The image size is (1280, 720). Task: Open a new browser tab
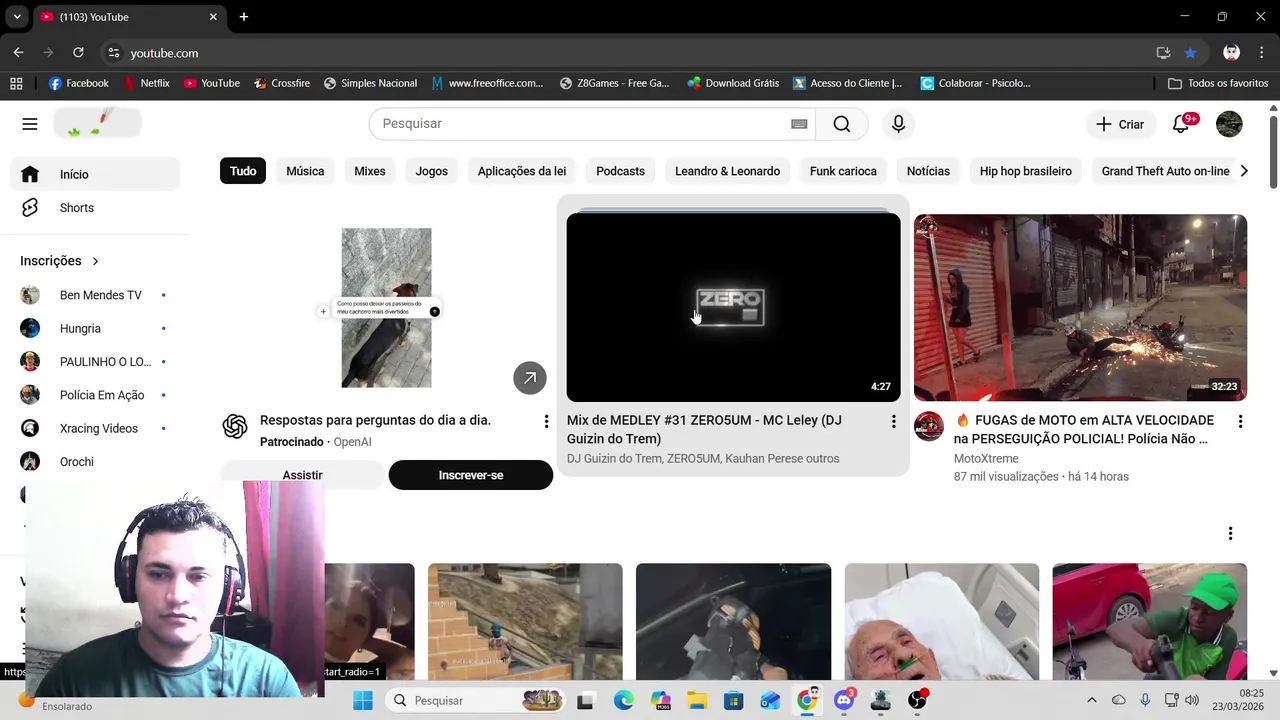click(244, 17)
